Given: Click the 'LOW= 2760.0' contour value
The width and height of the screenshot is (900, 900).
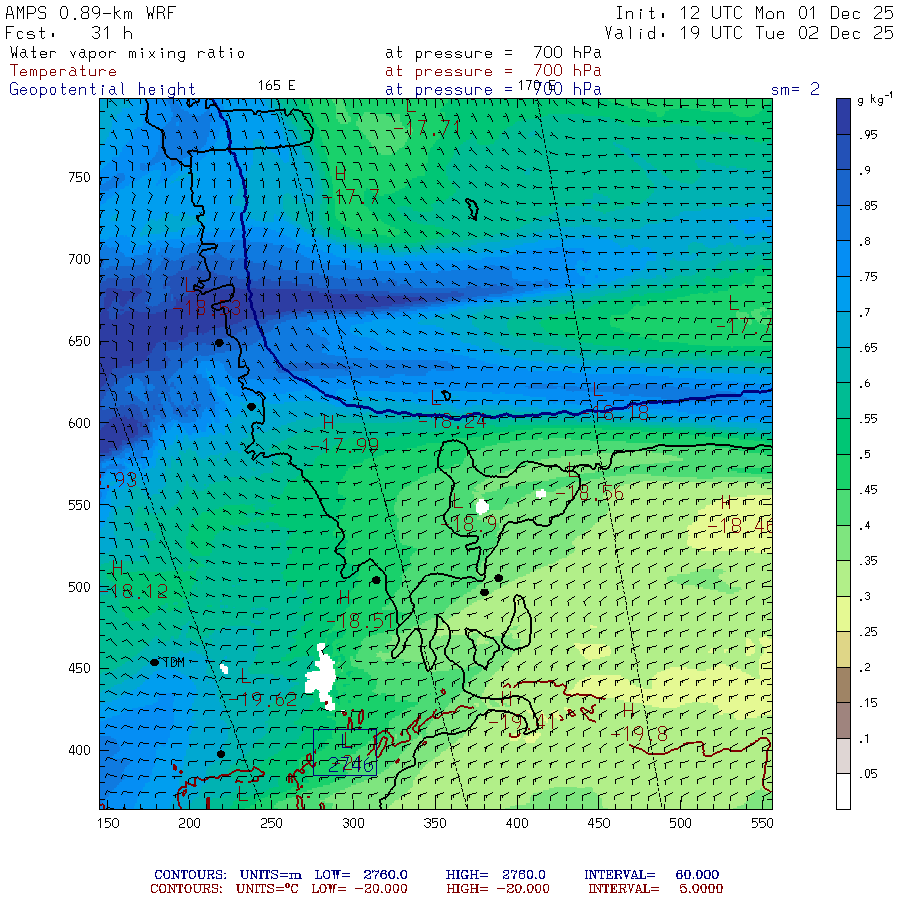Looking at the screenshot, I should [360, 875].
